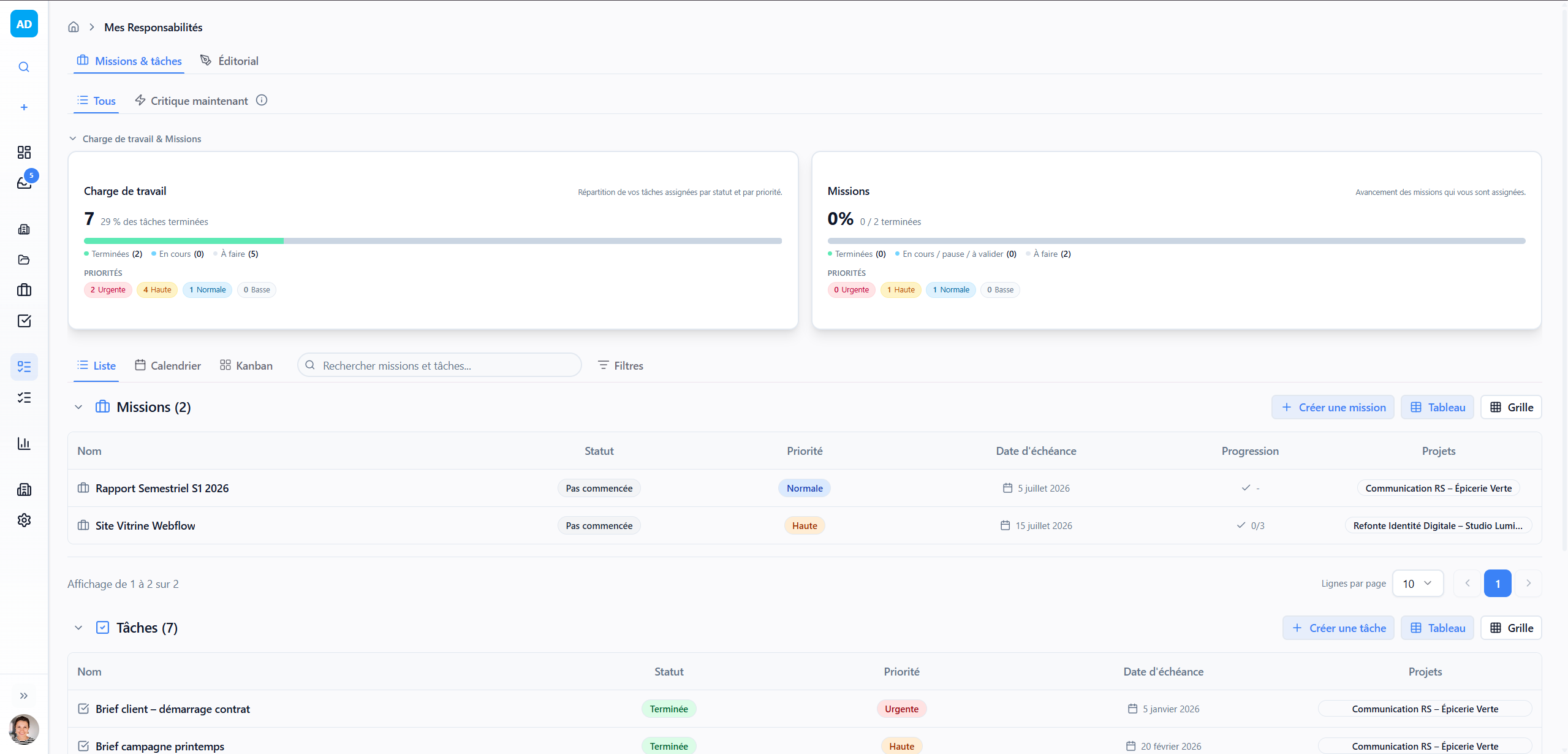Click the briefcase icon of Rapport Semestriel row
The width and height of the screenshot is (1568, 754).
click(x=83, y=488)
